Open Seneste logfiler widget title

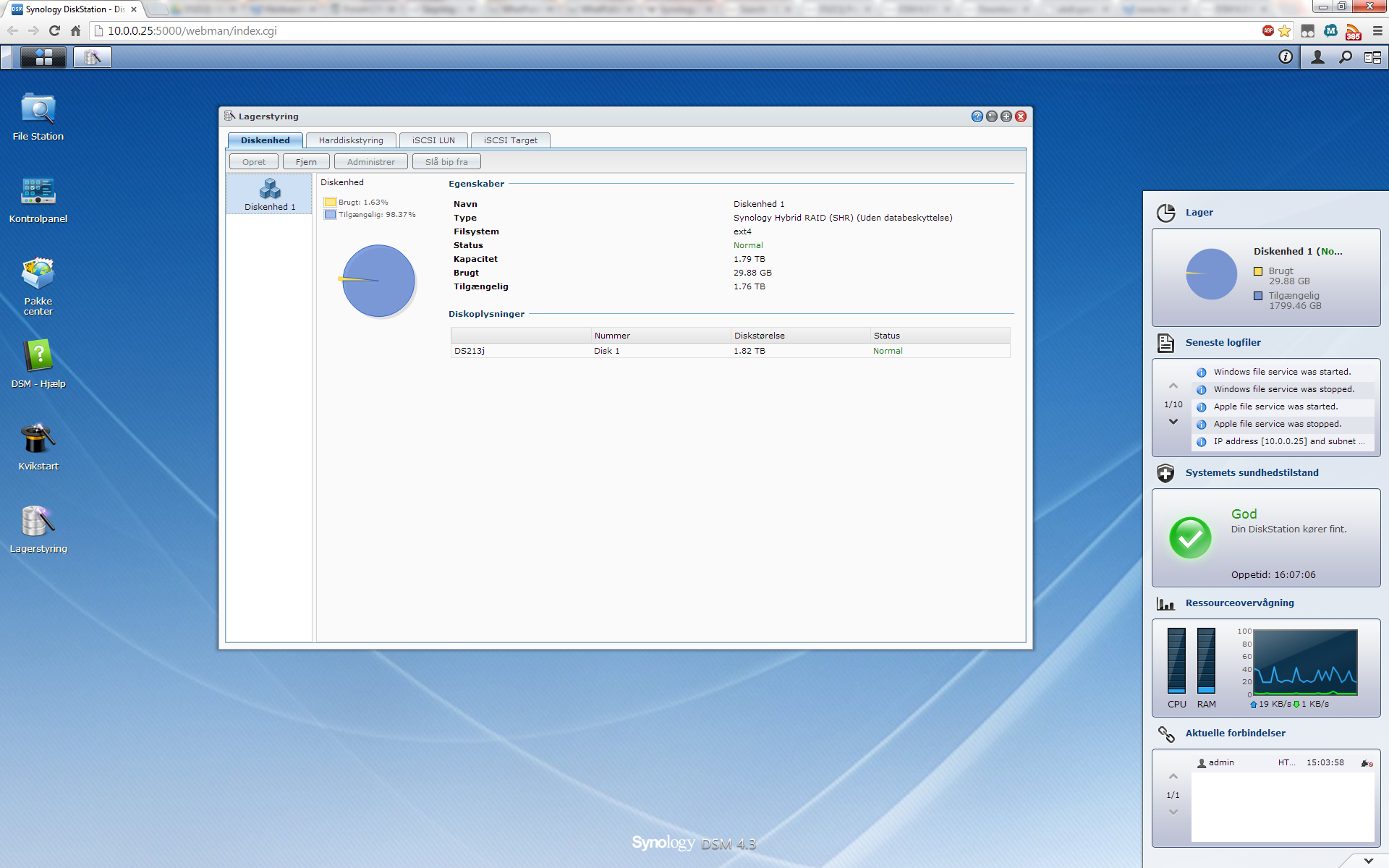coord(1223,343)
